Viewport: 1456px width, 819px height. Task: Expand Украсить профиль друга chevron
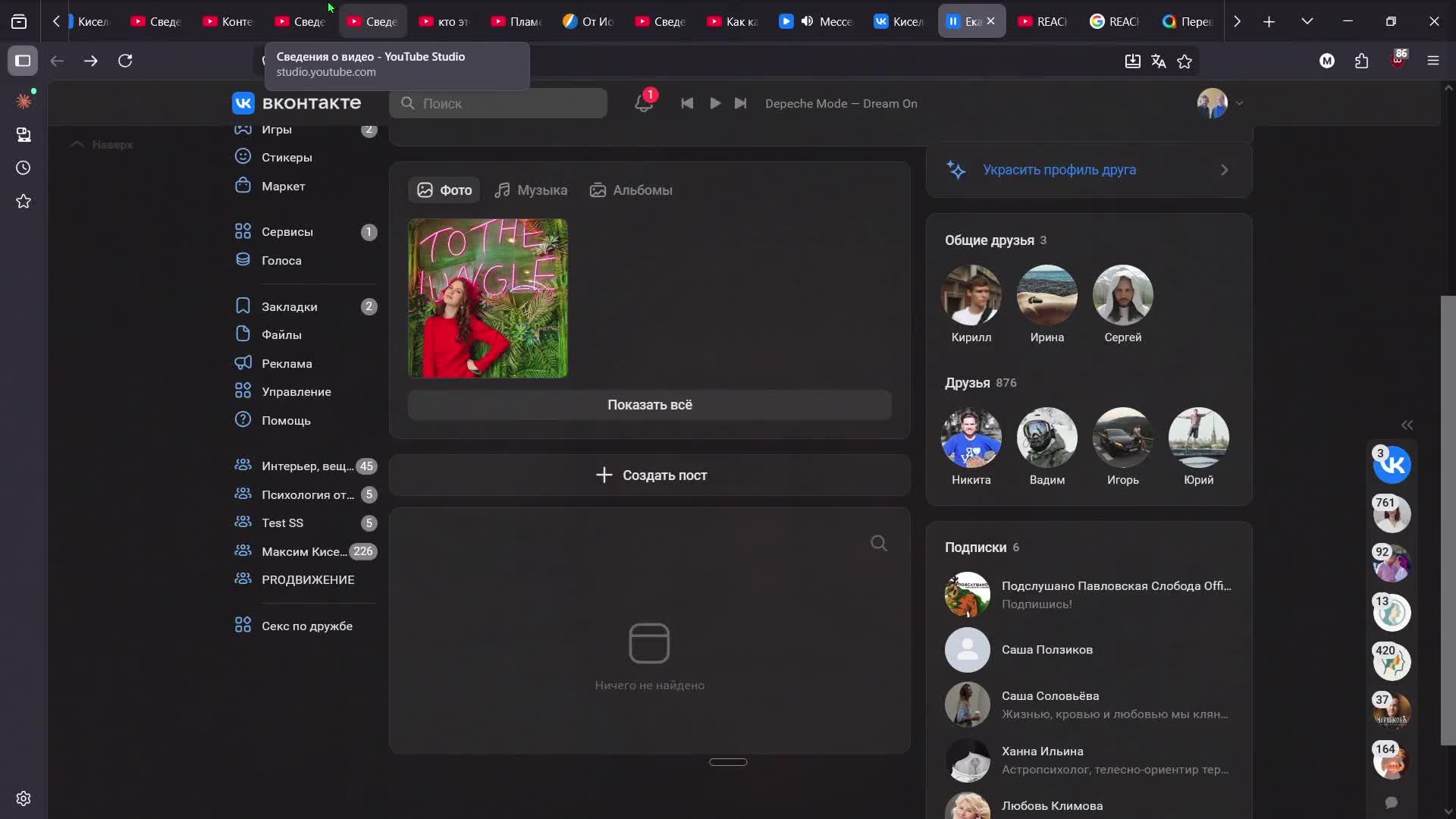coord(1224,170)
